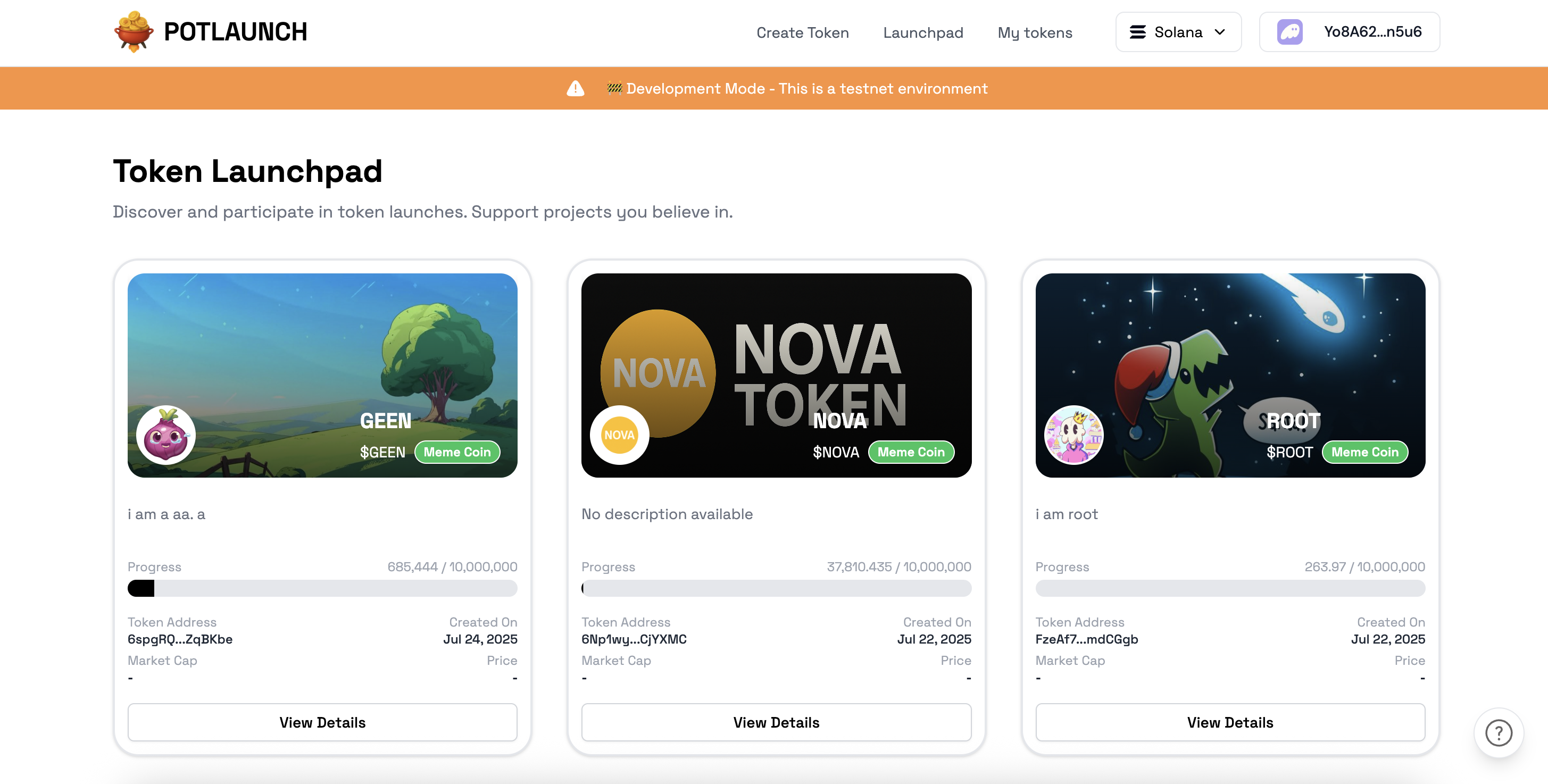The height and width of the screenshot is (784, 1548).
Task: Click the warning triangle icon in banner
Action: pyautogui.click(x=575, y=88)
